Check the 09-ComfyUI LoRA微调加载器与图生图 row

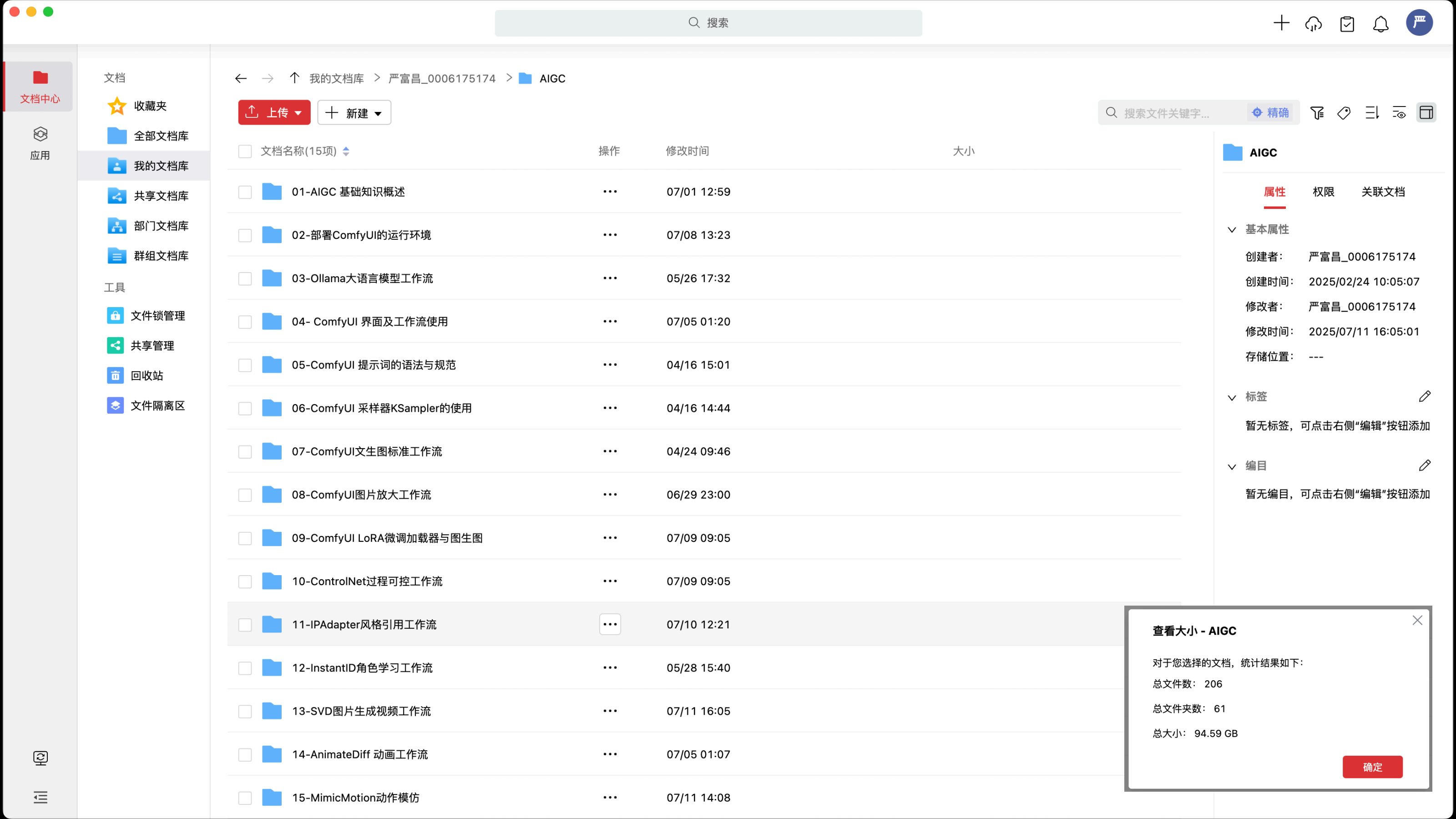tap(245, 538)
